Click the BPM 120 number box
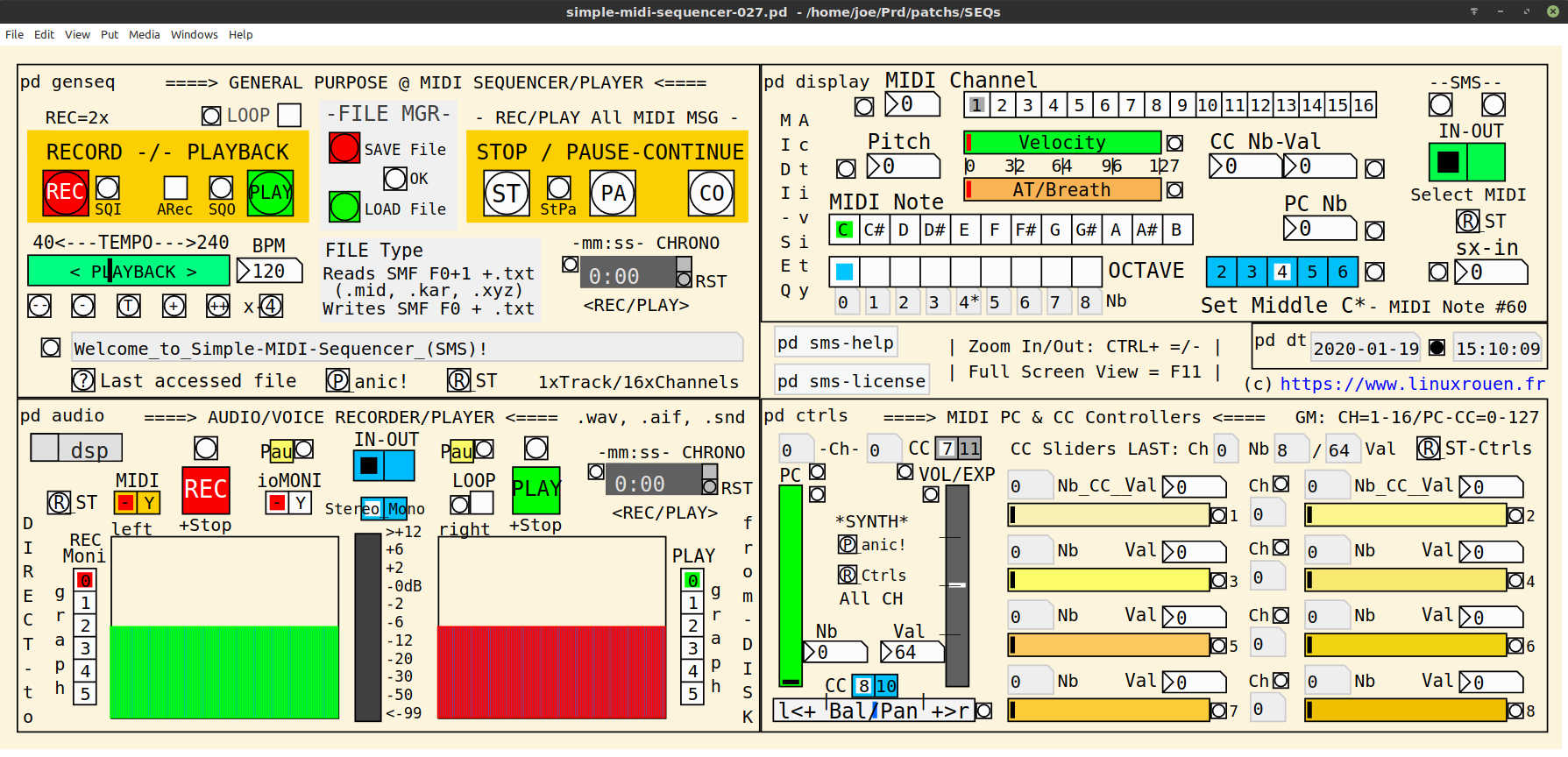The width and height of the screenshot is (1568, 757). (269, 271)
